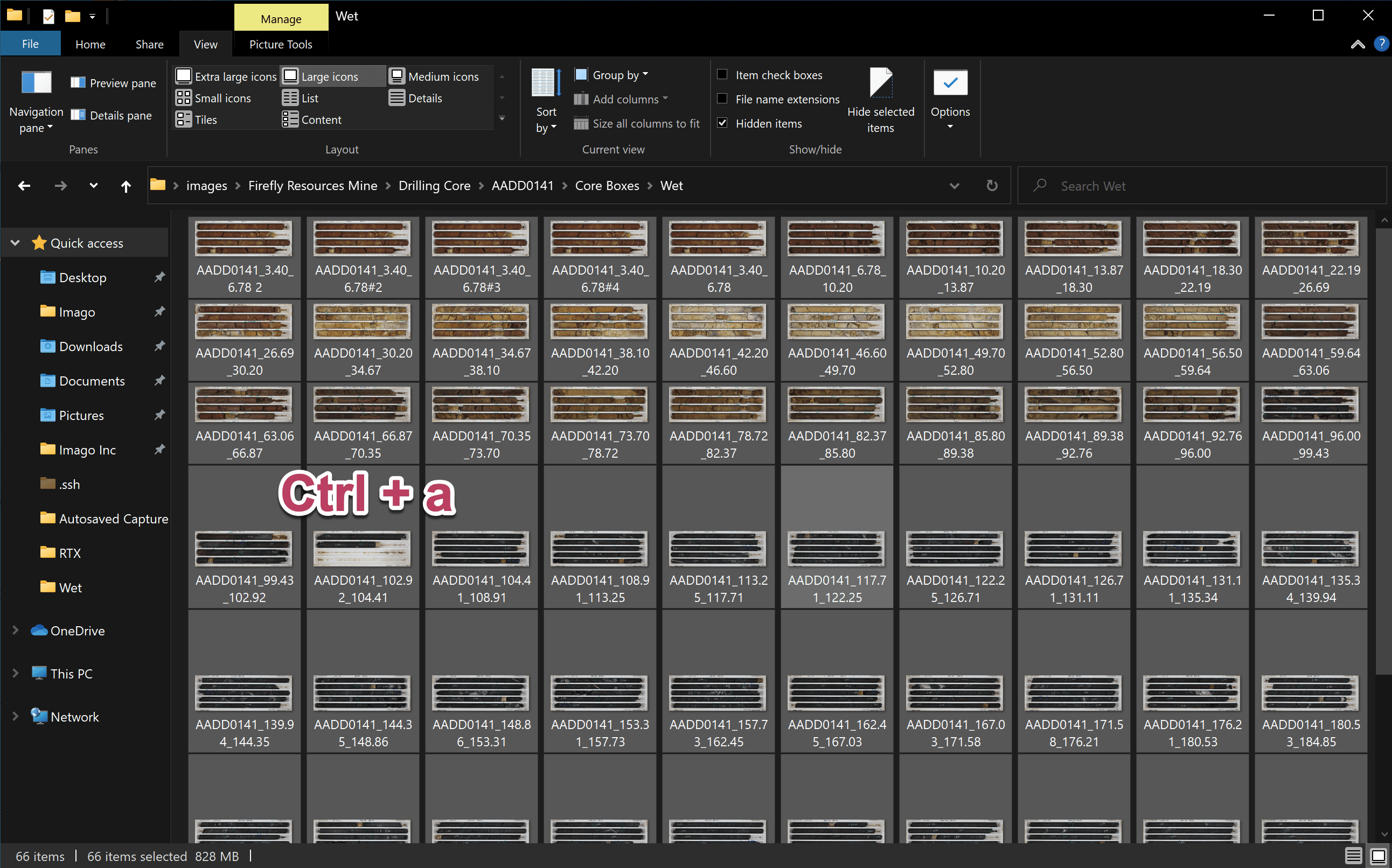Screen dimensions: 1392x868
Task: Select thumbnail AADD0141_42.20_46.60
Action: click(x=719, y=340)
